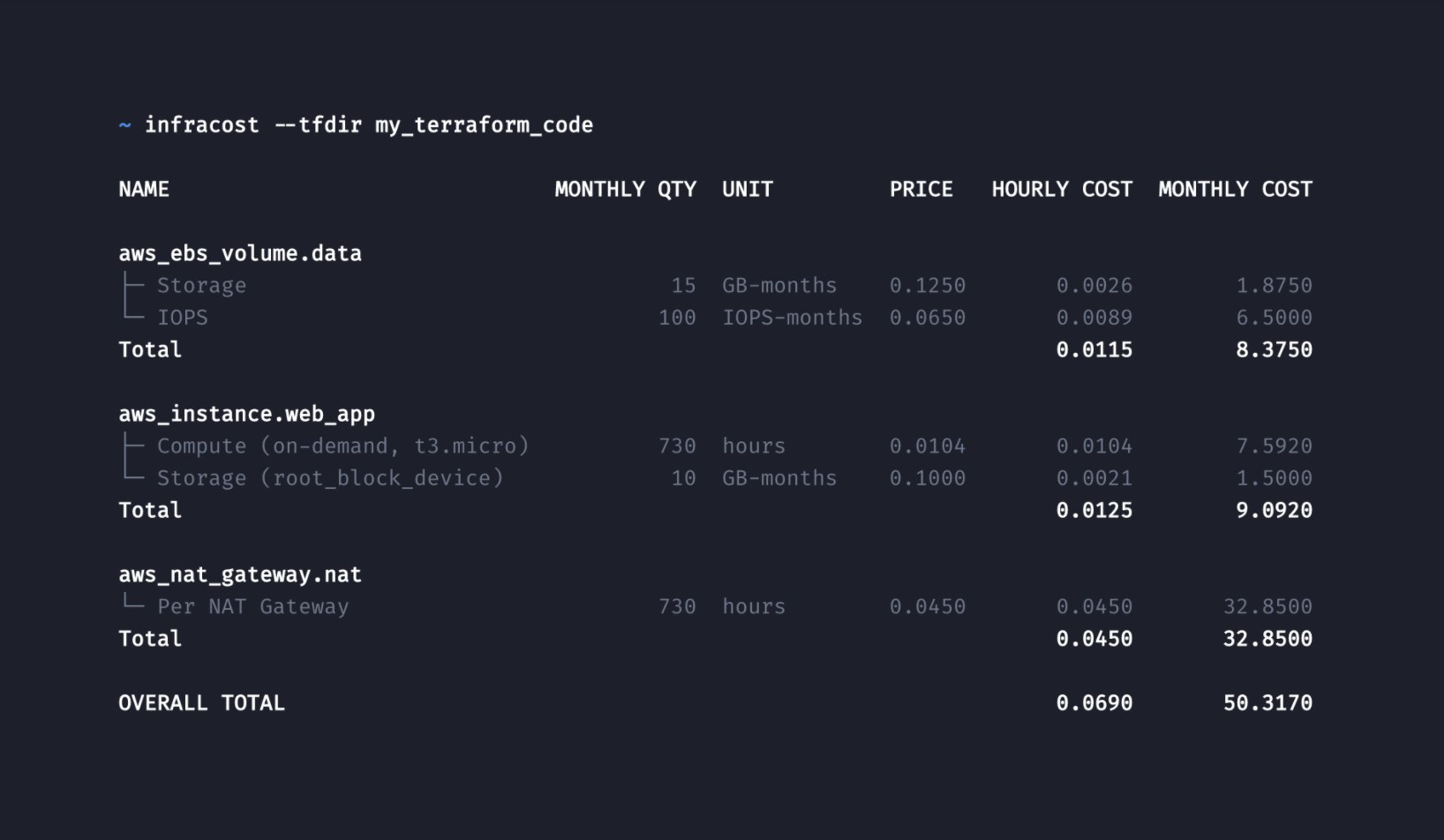Click the 8.3750 monthly total value

(1273, 350)
